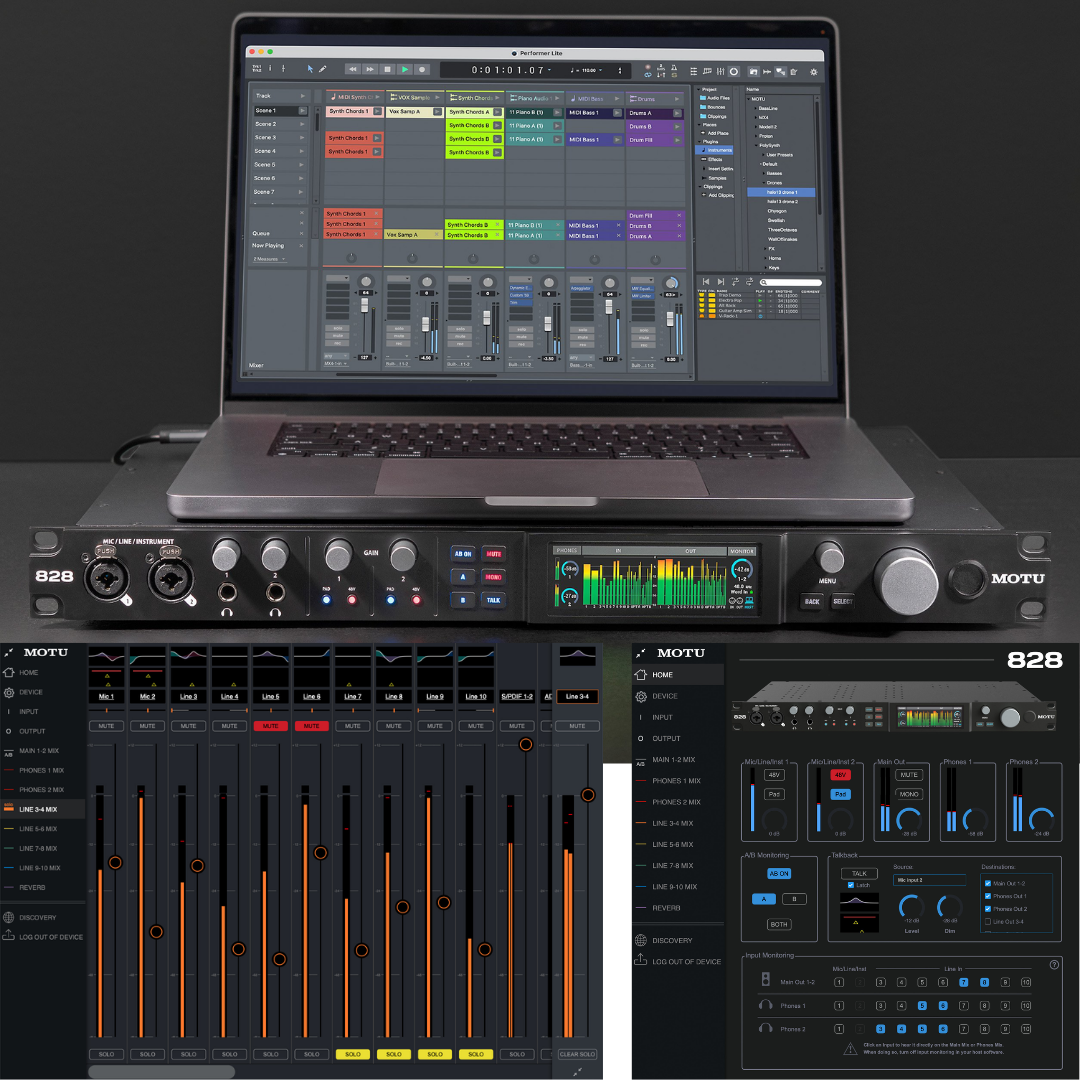
Task: Disable the Pad on Mic/Line/Inst 2
Action: click(x=840, y=794)
